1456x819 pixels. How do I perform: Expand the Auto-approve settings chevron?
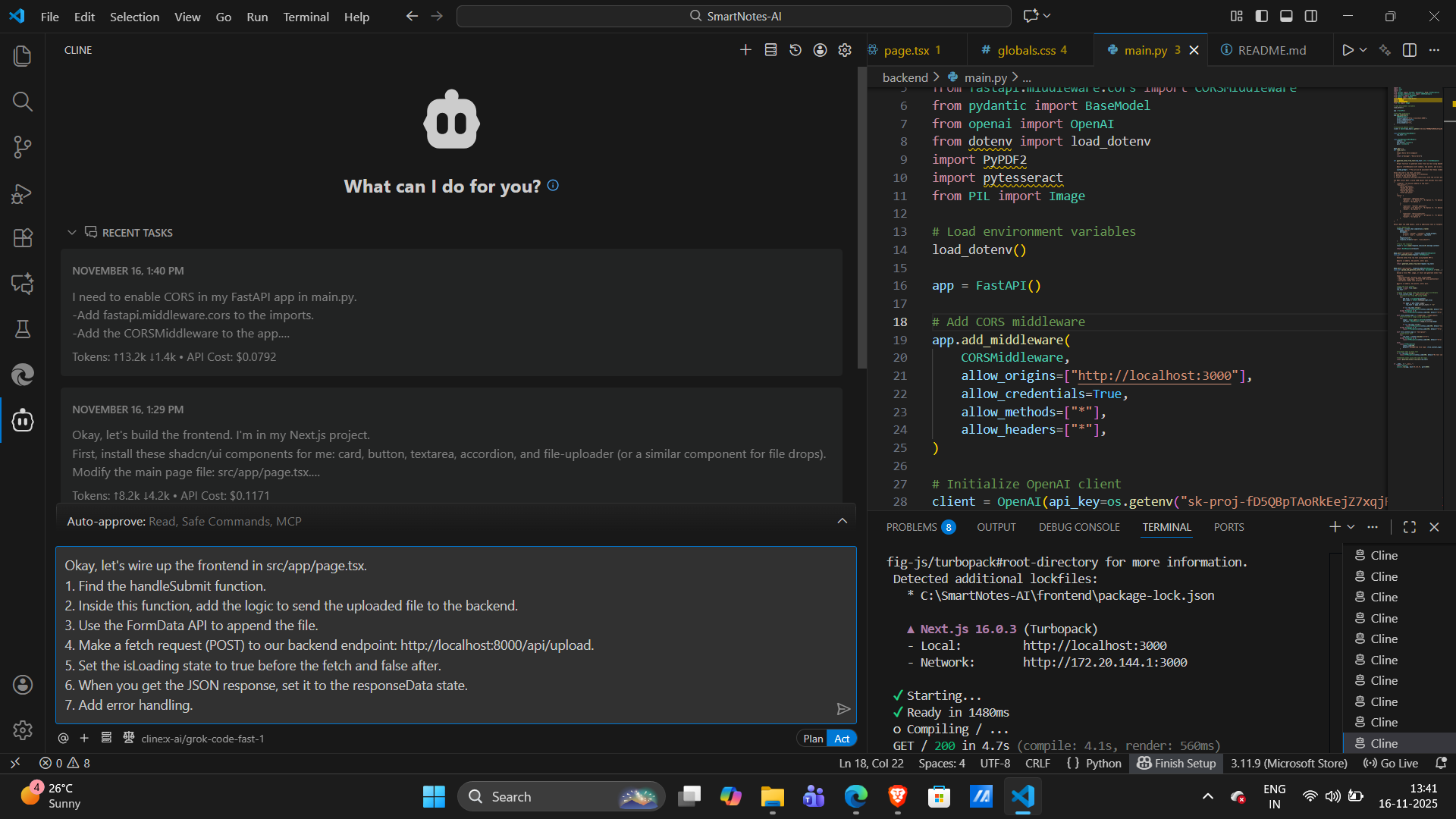tap(842, 521)
